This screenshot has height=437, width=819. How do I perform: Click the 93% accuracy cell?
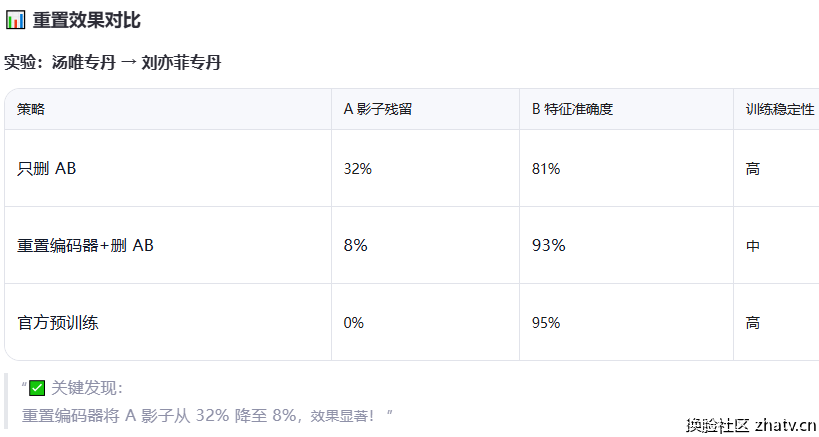click(548, 245)
